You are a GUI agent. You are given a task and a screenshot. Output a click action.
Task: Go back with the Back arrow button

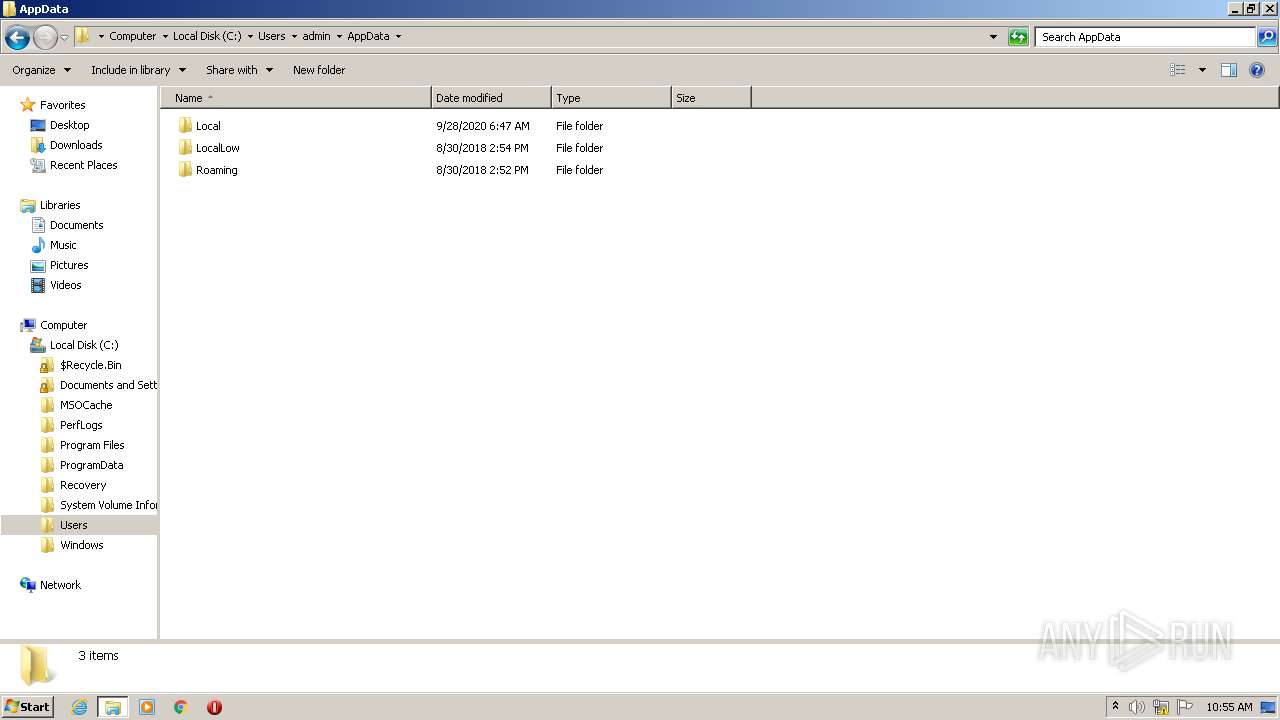pyautogui.click(x=17, y=38)
